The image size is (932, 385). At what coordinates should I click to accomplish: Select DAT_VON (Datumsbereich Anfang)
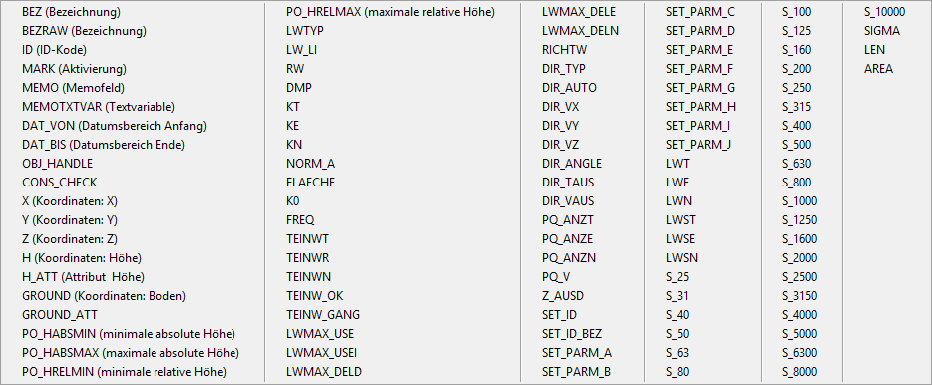point(114,126)
